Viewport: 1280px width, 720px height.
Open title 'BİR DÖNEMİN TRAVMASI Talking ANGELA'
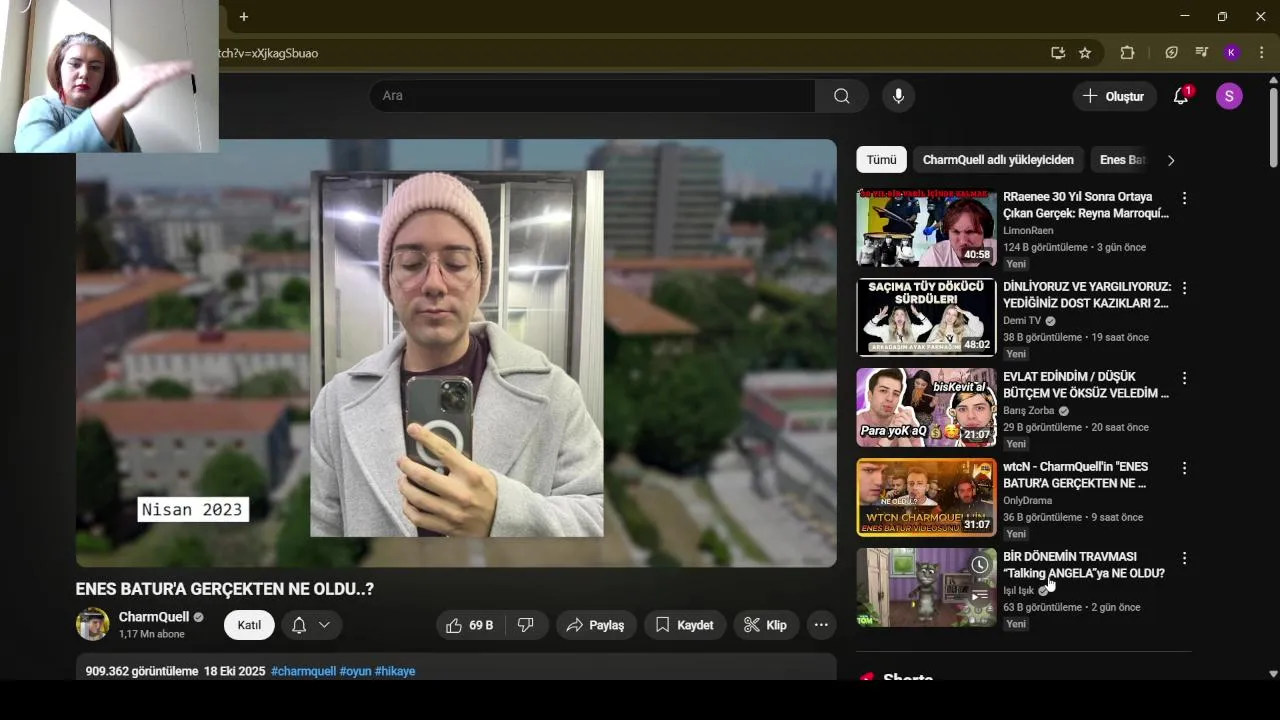click(1084, 565)
